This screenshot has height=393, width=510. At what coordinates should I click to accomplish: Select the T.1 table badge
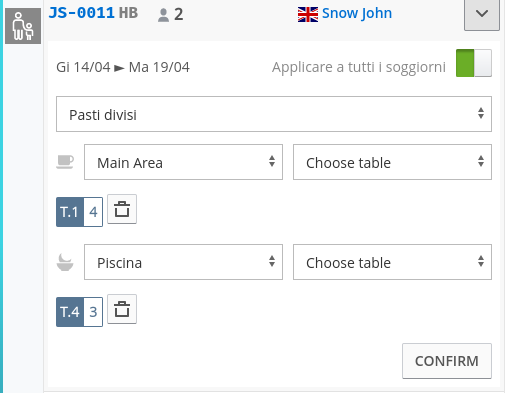point(79,212)
